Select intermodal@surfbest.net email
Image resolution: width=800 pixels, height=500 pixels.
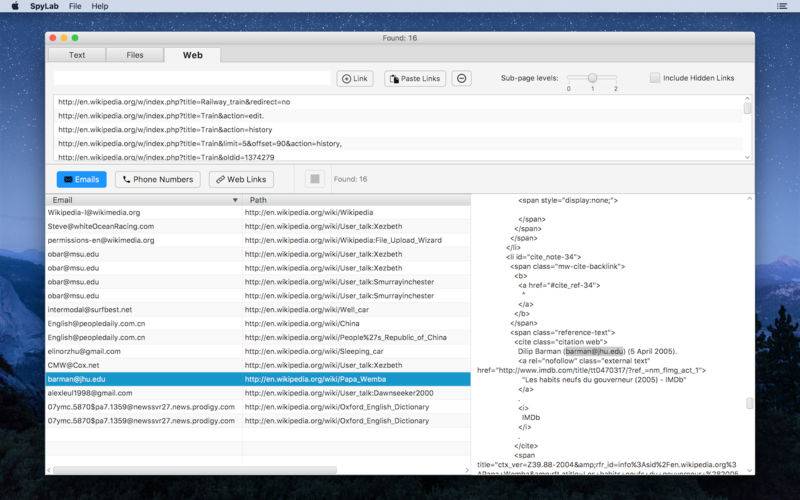tap(90, 310)
